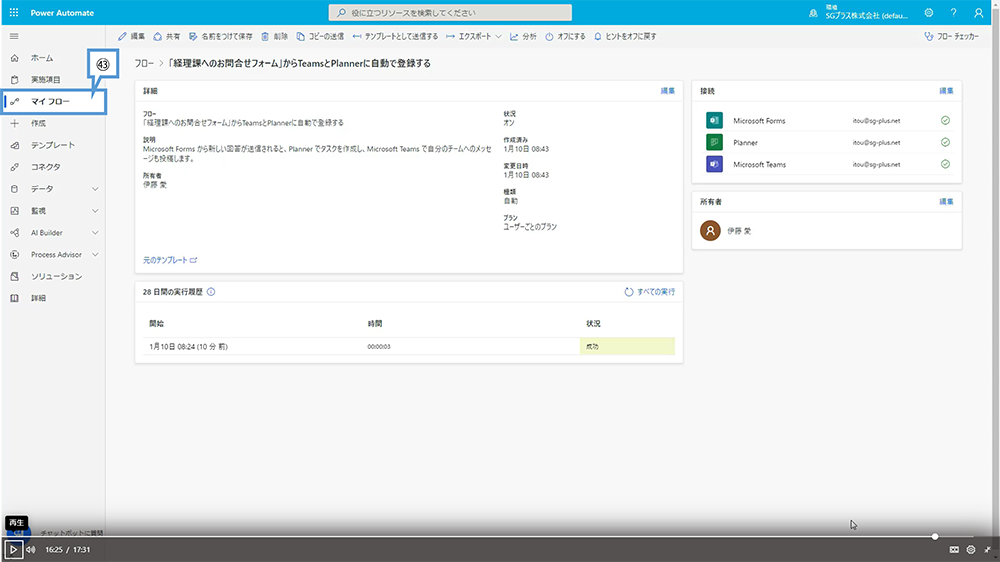Click the run duration 00:00:03 cell
The width and height of the screenshot is (1000, 562).
tap(379, 346)
